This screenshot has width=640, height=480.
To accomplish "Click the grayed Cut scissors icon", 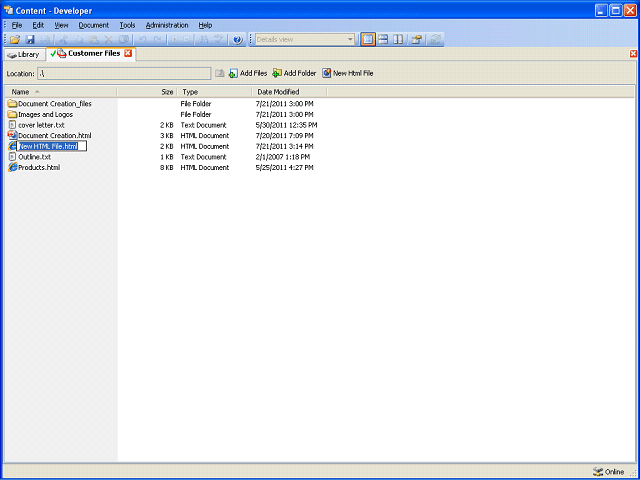I will [63, 40].
